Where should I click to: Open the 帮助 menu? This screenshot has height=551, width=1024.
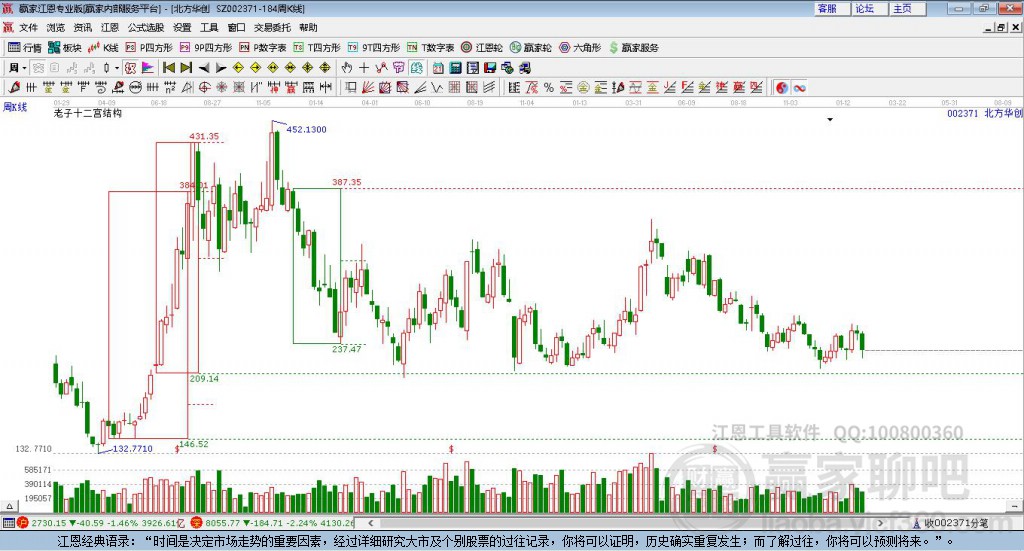(x=308, y=27)
